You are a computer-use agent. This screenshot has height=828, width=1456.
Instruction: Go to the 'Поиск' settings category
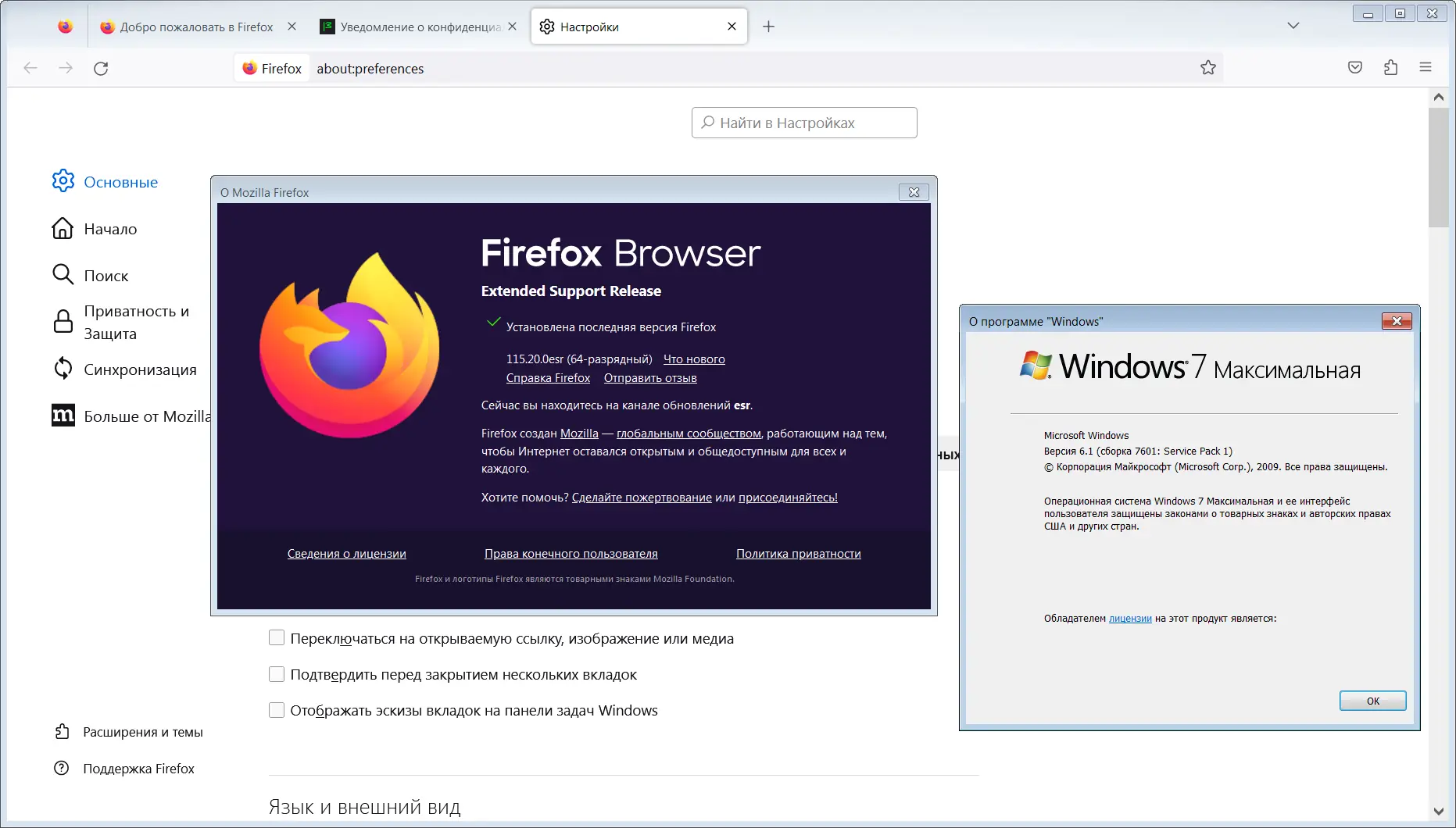(106, 276)
